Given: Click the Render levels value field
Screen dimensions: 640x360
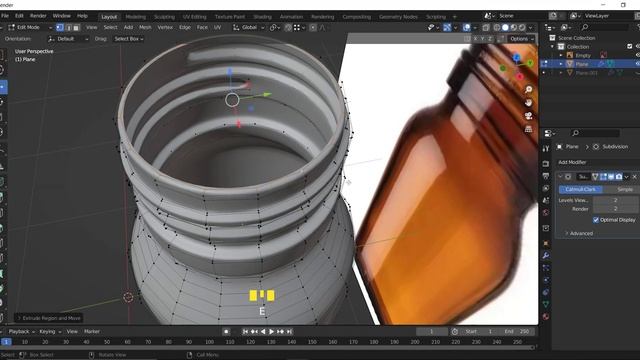Looking at the screenshot, I should pos(616,209).
